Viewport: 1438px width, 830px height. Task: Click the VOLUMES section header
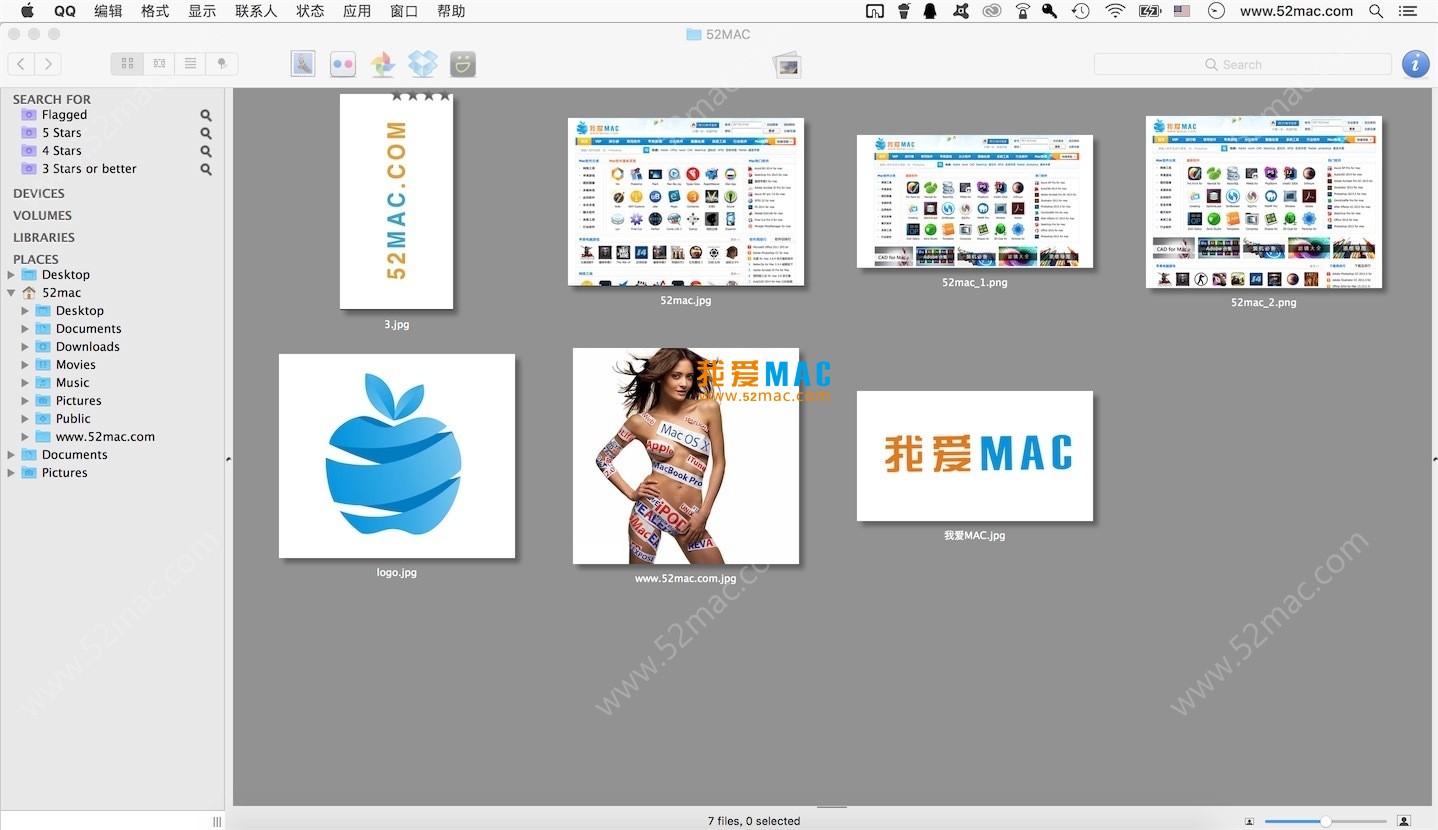coord(42,215)
